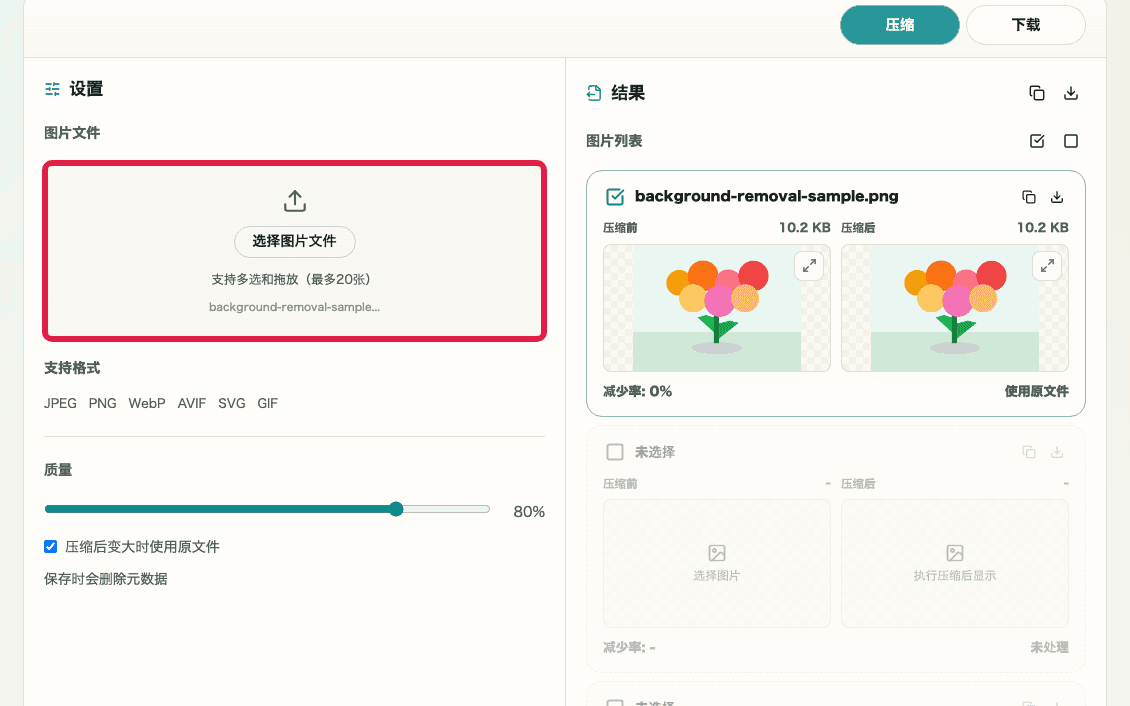Click disabled download icon on first 未选择 card

pyautogui.click(x=1056, y=452)
